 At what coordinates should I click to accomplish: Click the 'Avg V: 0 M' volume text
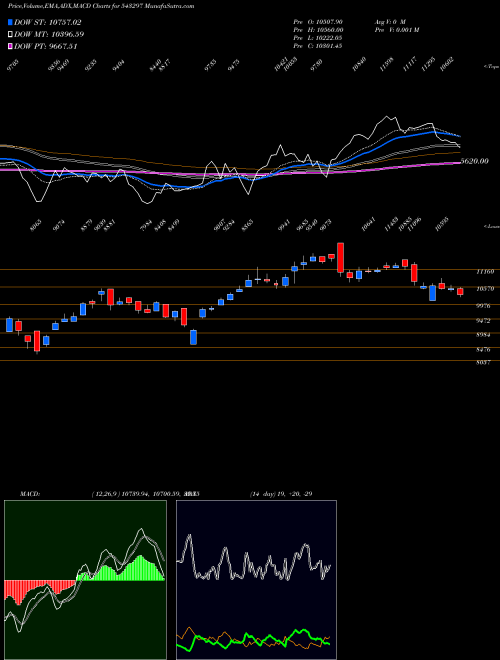390,21
